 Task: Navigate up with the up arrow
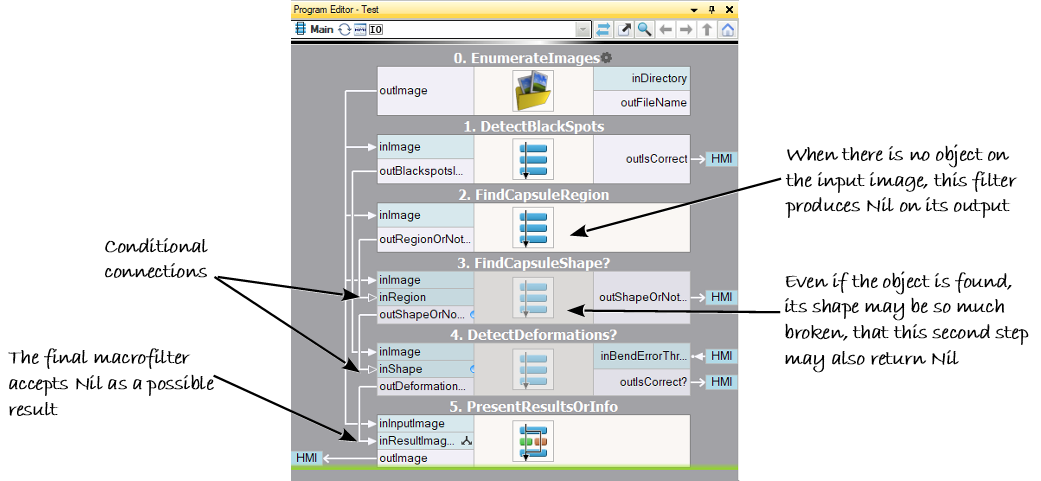click(707, 30)
